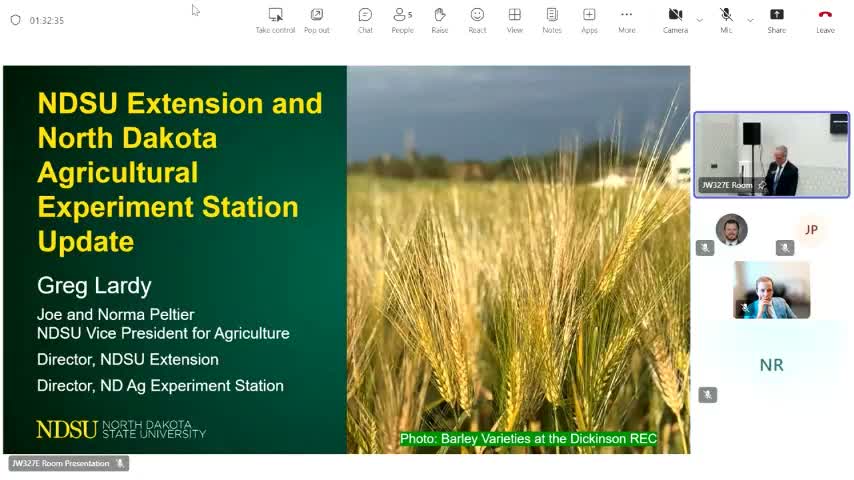Open meeting Notes
Image resolution: width=854 pixels, height=480 pixels.
pos(551,19)
